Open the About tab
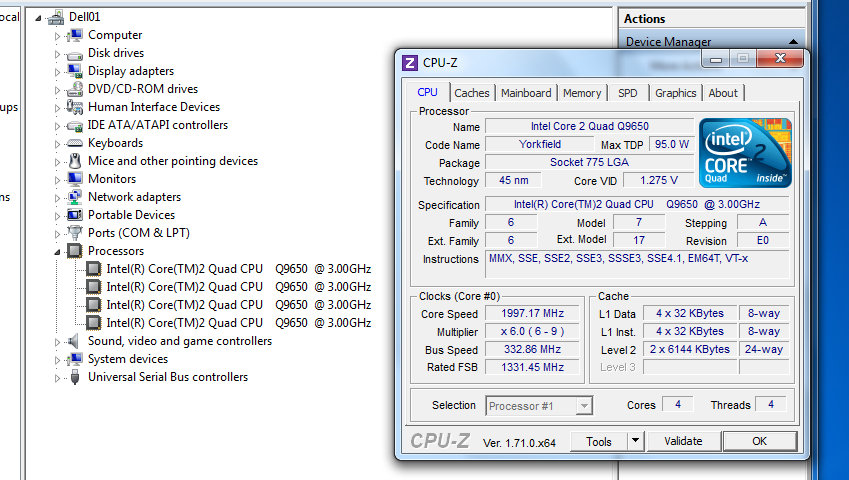849x480 pixels. click(723, 93)
